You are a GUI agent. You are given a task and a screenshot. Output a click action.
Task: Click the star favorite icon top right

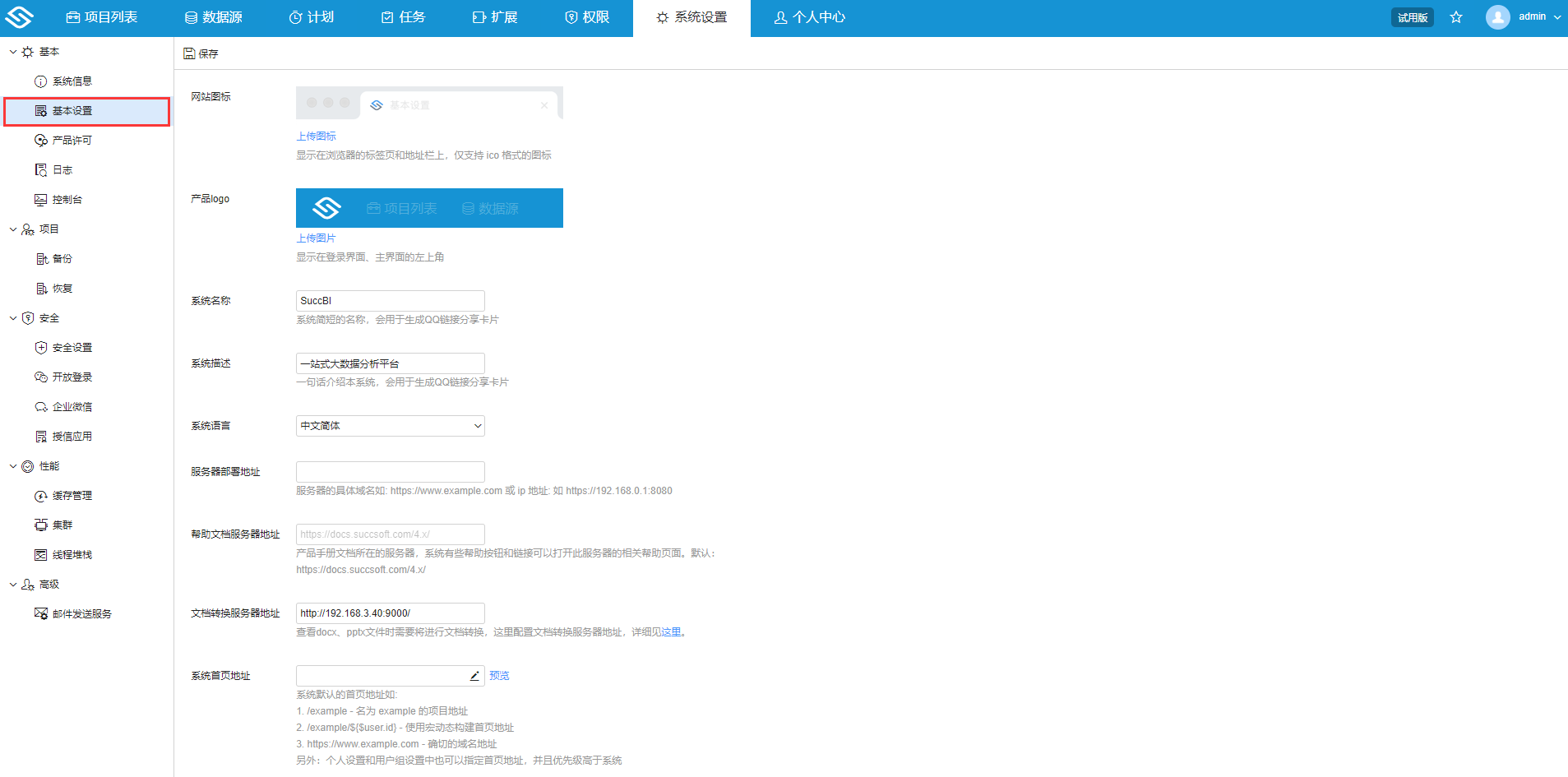[1455, 16]
